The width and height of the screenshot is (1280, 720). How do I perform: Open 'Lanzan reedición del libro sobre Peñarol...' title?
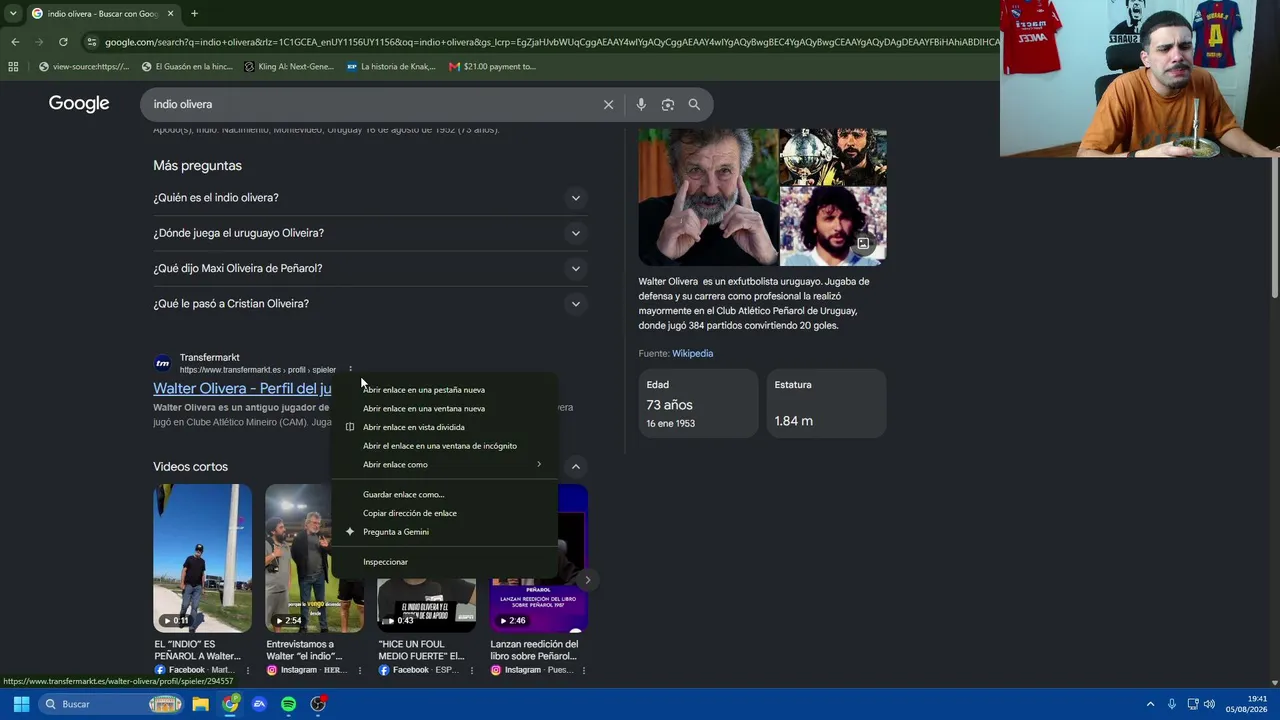point(534,650)
